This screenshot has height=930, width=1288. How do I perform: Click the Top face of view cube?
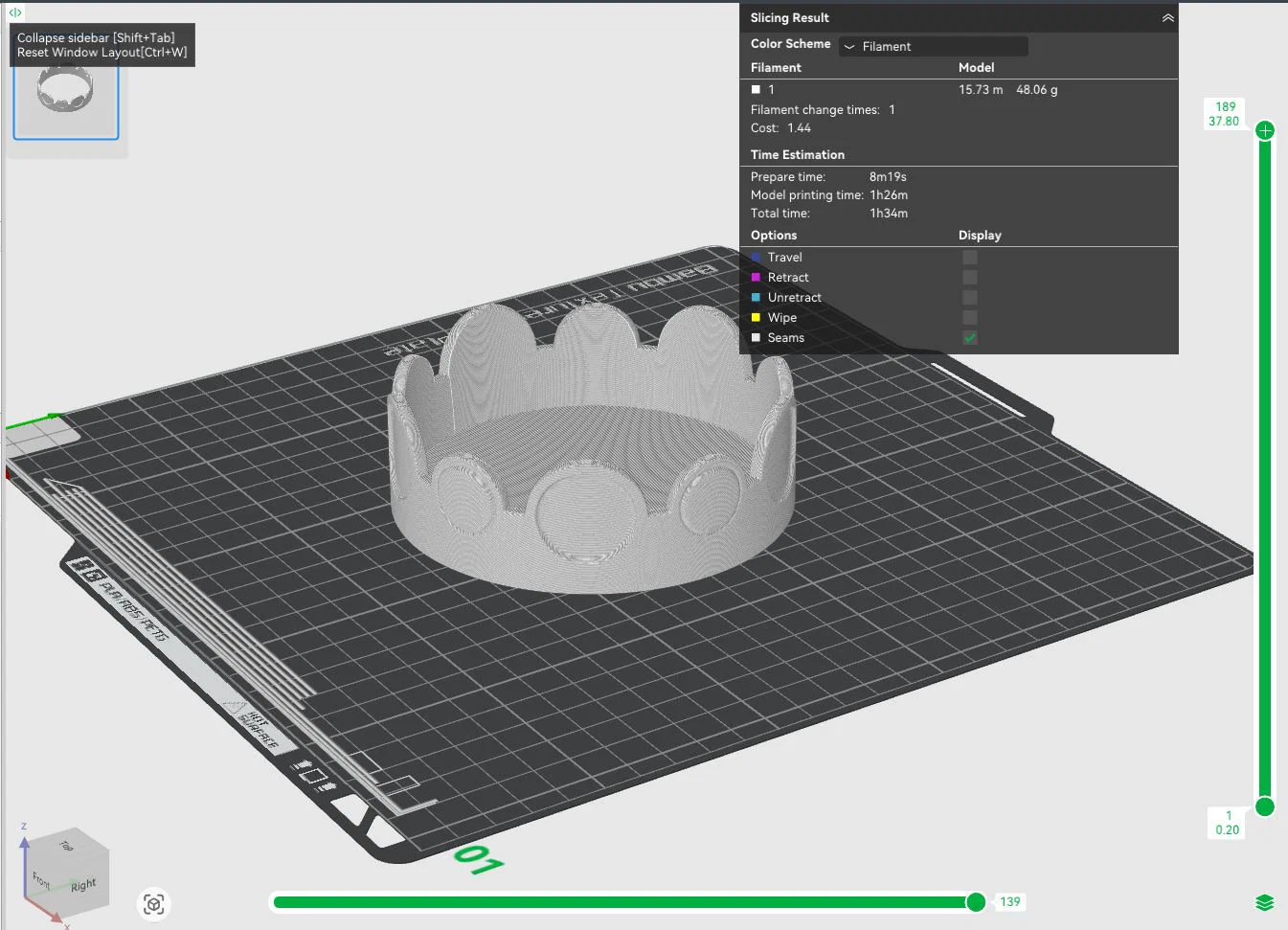pos(65,845)
